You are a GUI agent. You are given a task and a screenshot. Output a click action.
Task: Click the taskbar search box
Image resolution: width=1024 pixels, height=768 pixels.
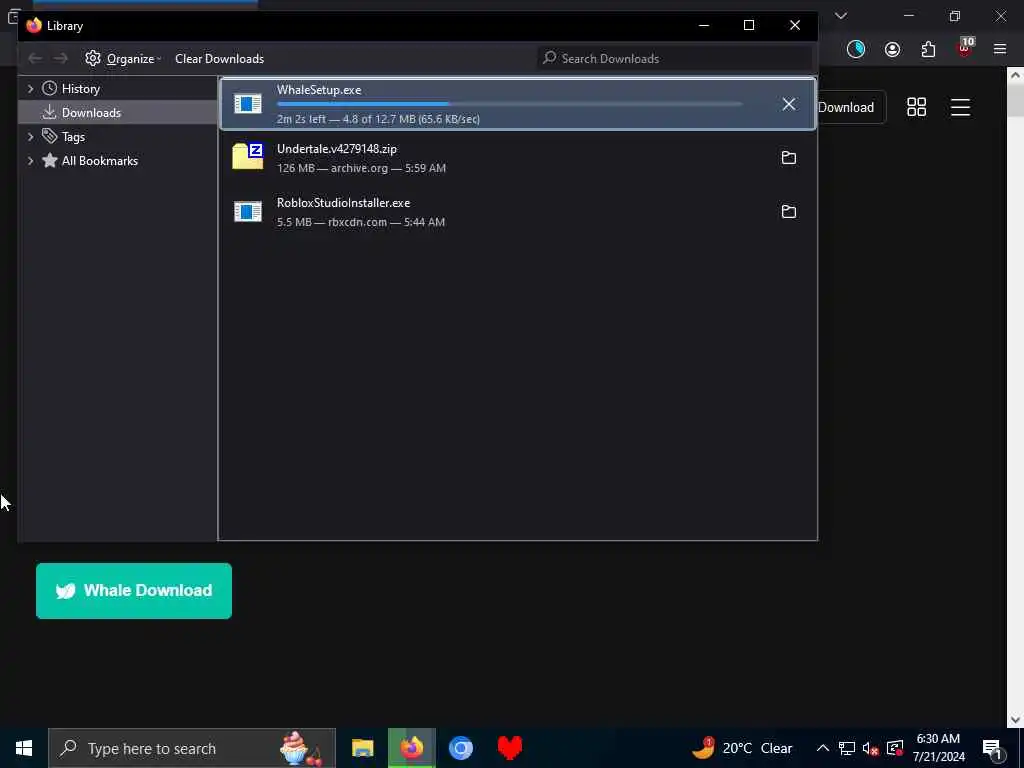pyautogui.click(x=192, y=748)
